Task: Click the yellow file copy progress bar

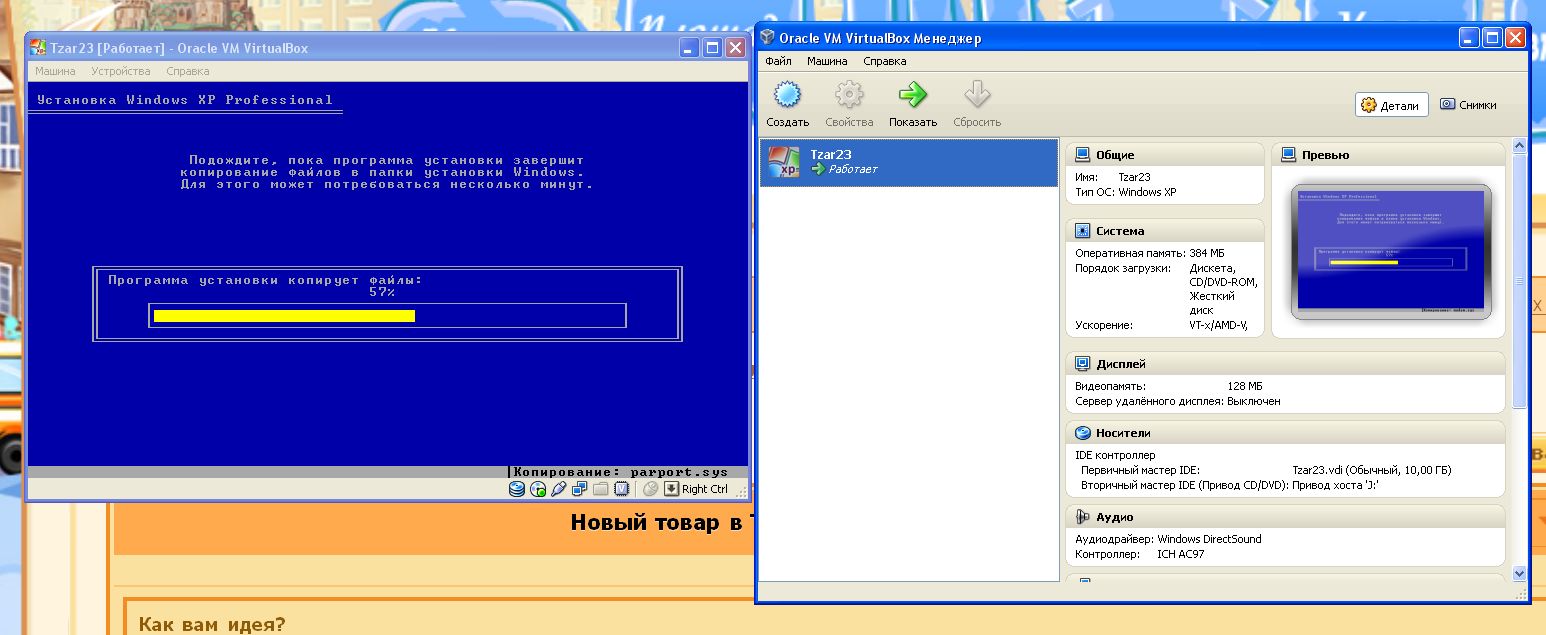Action: [284, 316]
